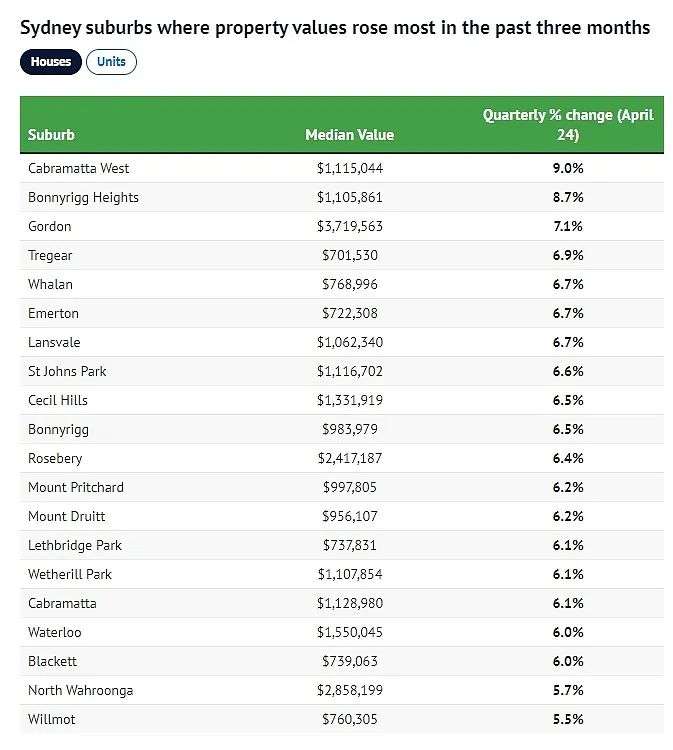Image resolution: width=673 pixels, height=750 pixels.
Task: Click Bonnyrigg Heights suburb name
Action: coord(83,198)
